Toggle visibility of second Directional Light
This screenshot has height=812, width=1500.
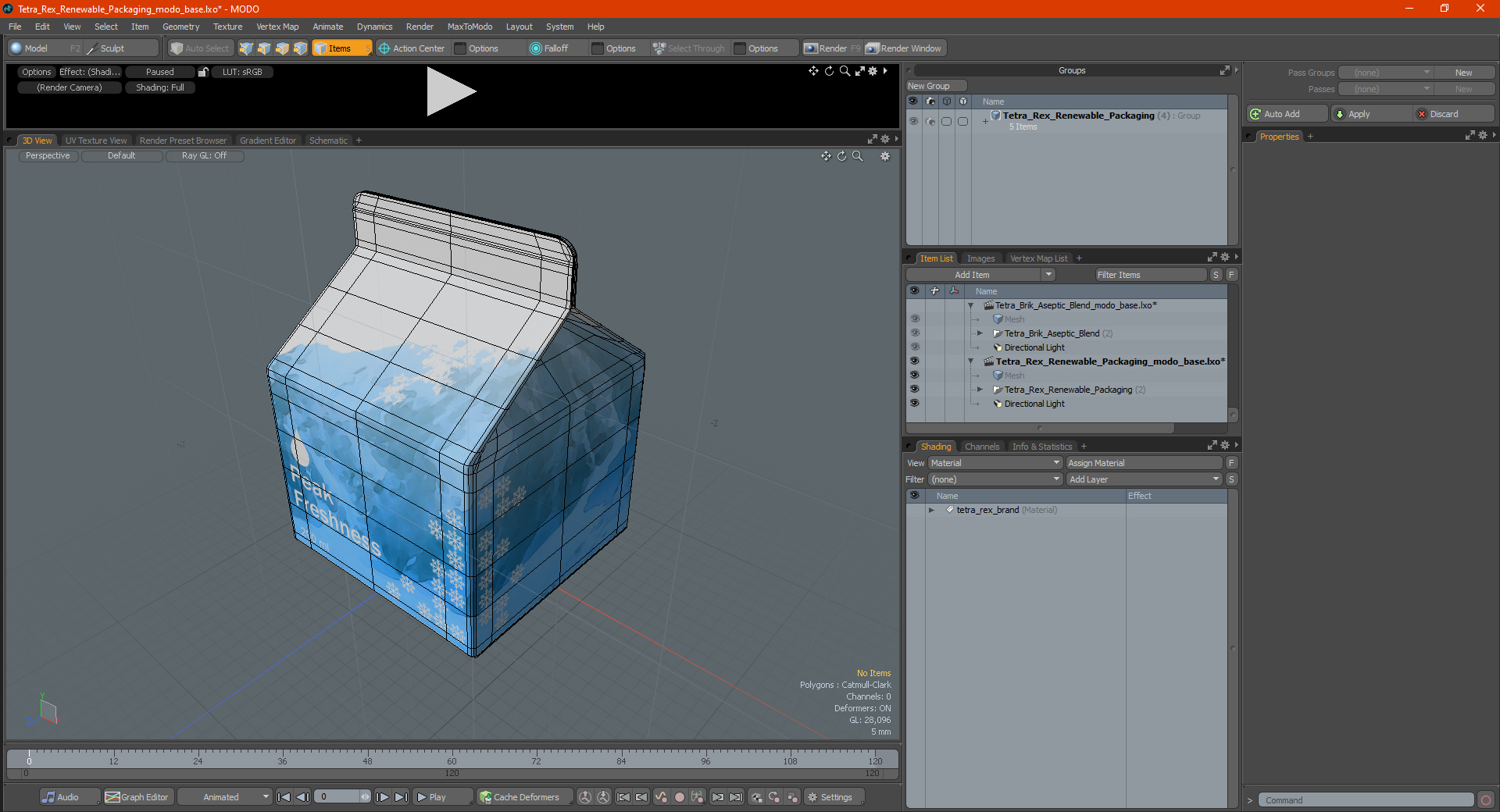tap(914, 404)
